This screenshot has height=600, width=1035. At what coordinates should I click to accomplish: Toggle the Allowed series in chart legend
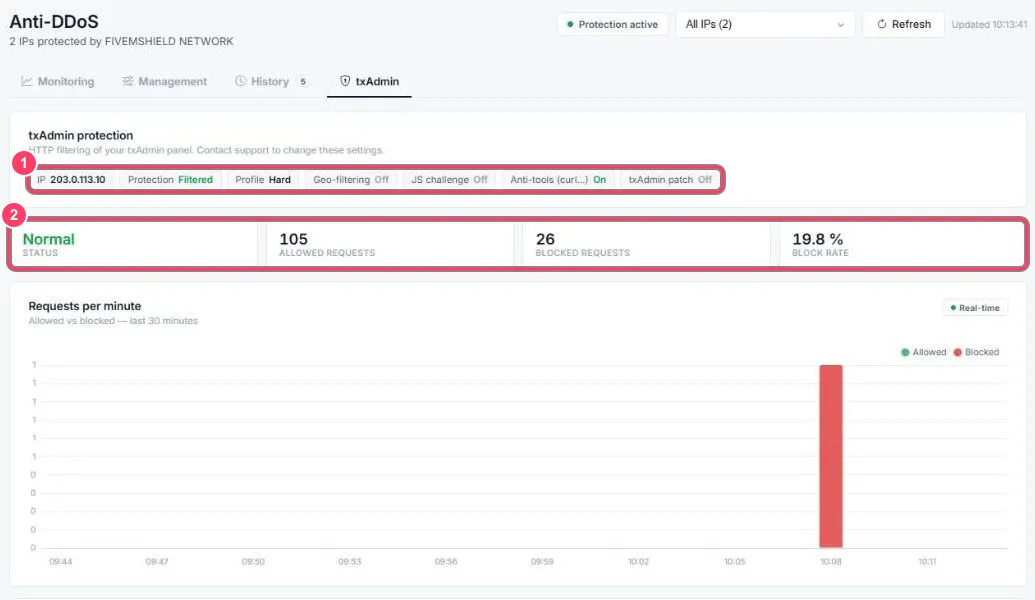click(923, 352)
